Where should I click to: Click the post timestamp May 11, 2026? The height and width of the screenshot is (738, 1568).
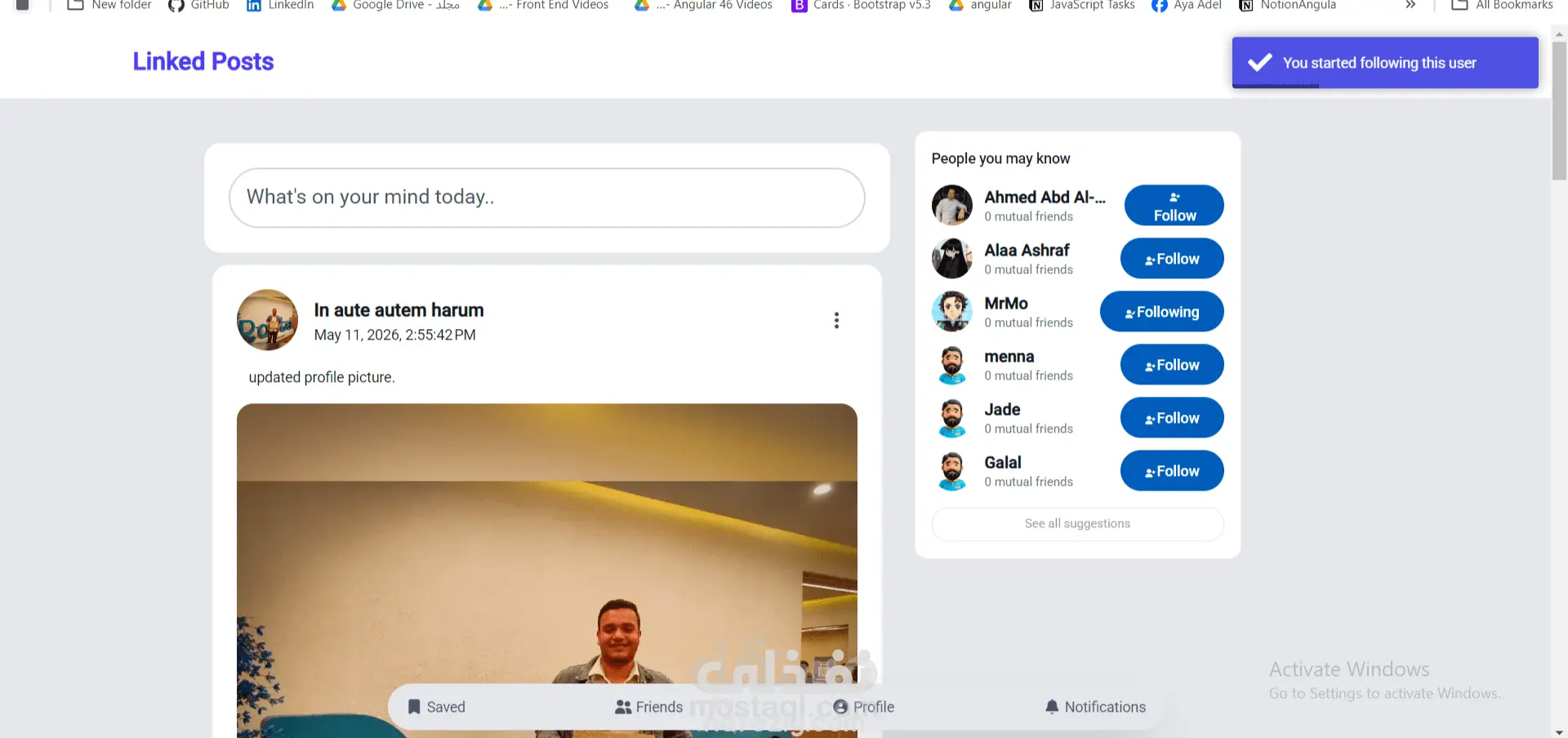pyautogui.click(x=394, y=335)
